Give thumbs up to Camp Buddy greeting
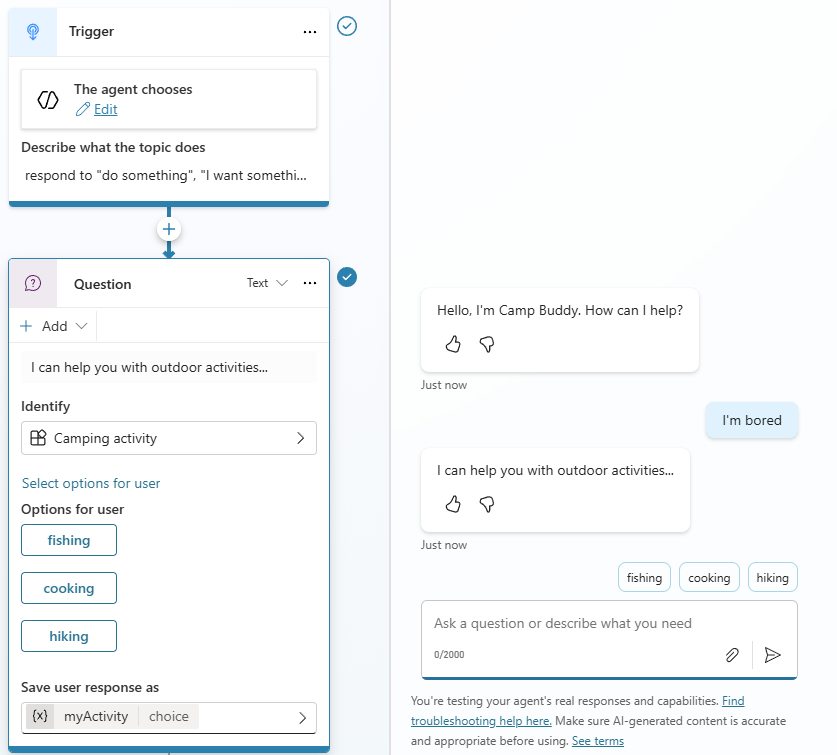Viewport: 837px width, 755px height. pyautogui.click(x=452, y=343)
